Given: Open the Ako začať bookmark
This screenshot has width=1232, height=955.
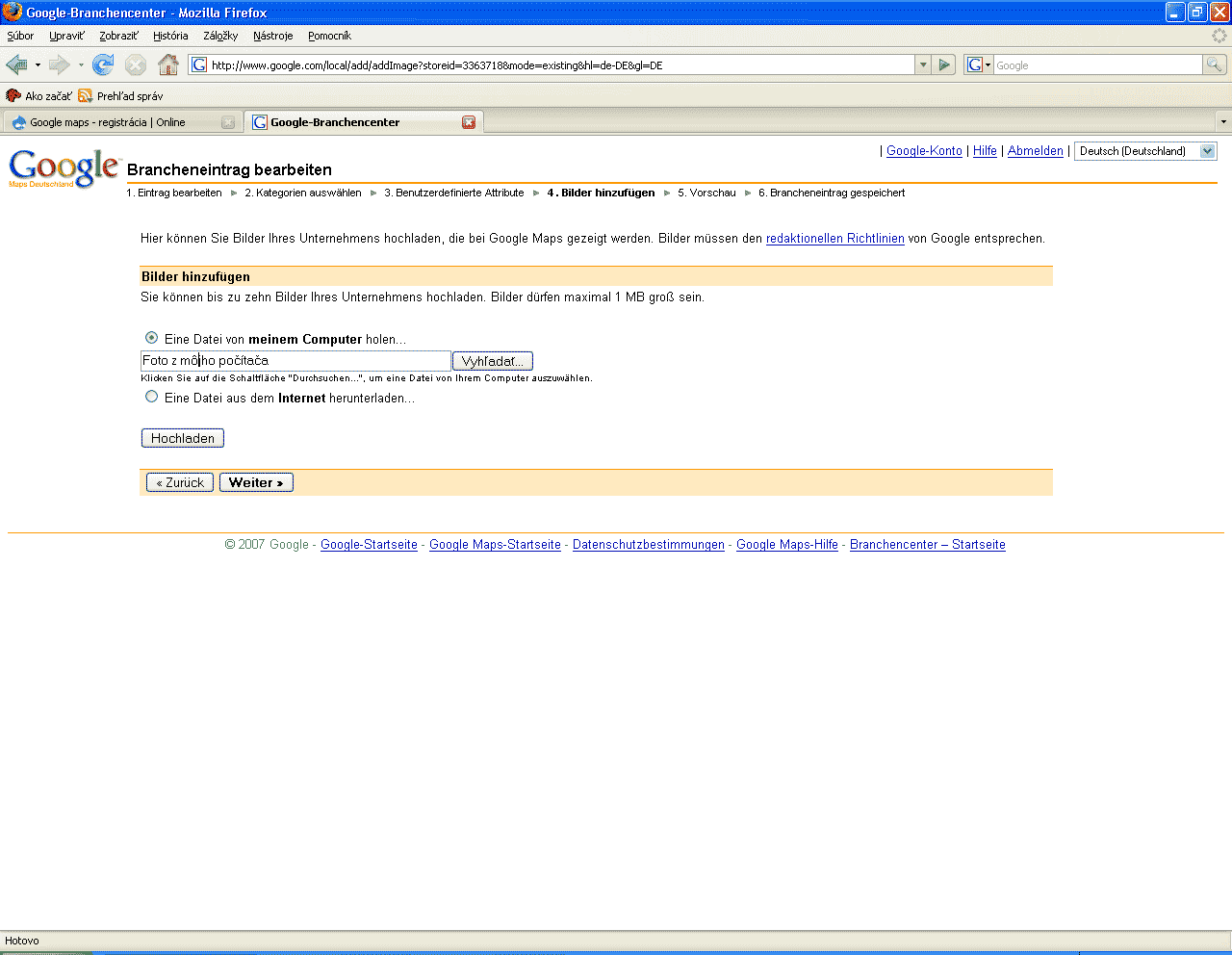Looking at the screenshot, I should point(38,95).
